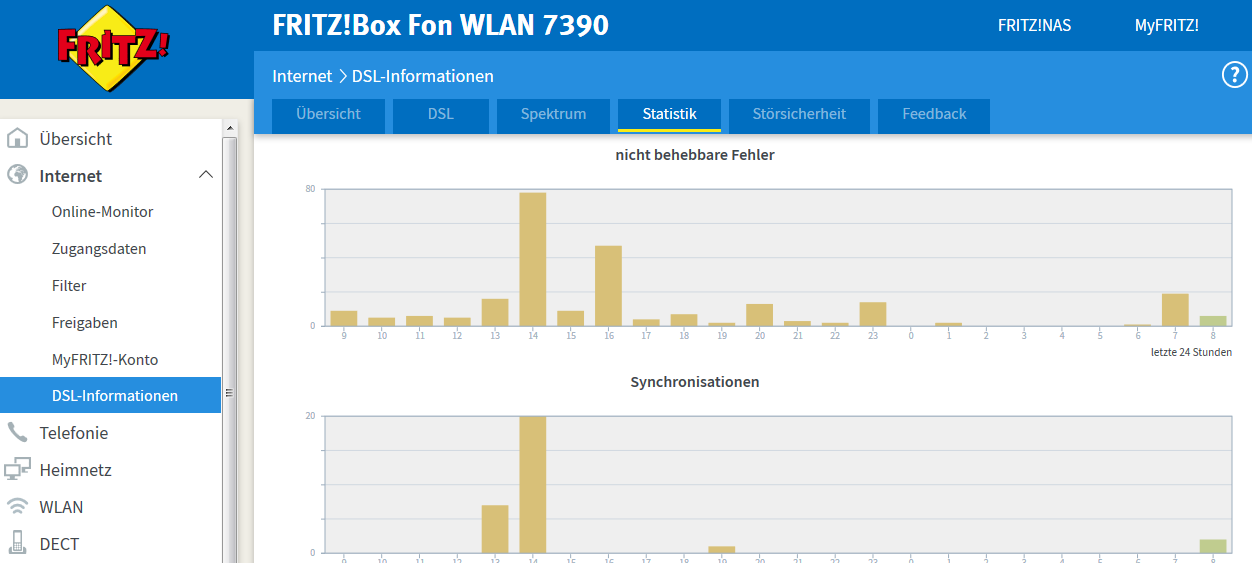Open the Spektrum tab

pyautogui.click(x=553, y=115)
